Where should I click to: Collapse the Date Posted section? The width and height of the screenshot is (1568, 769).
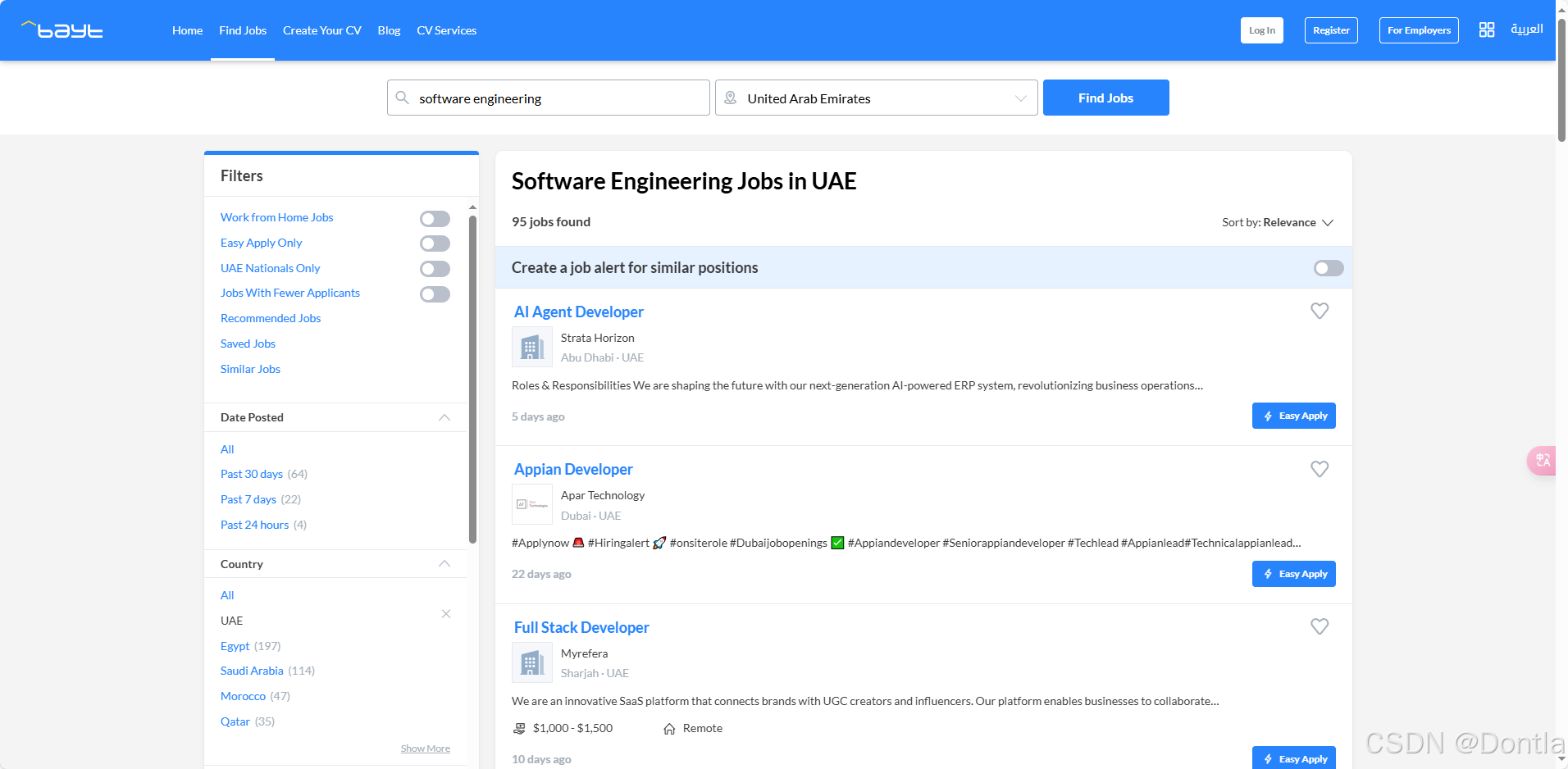(444, 417)
